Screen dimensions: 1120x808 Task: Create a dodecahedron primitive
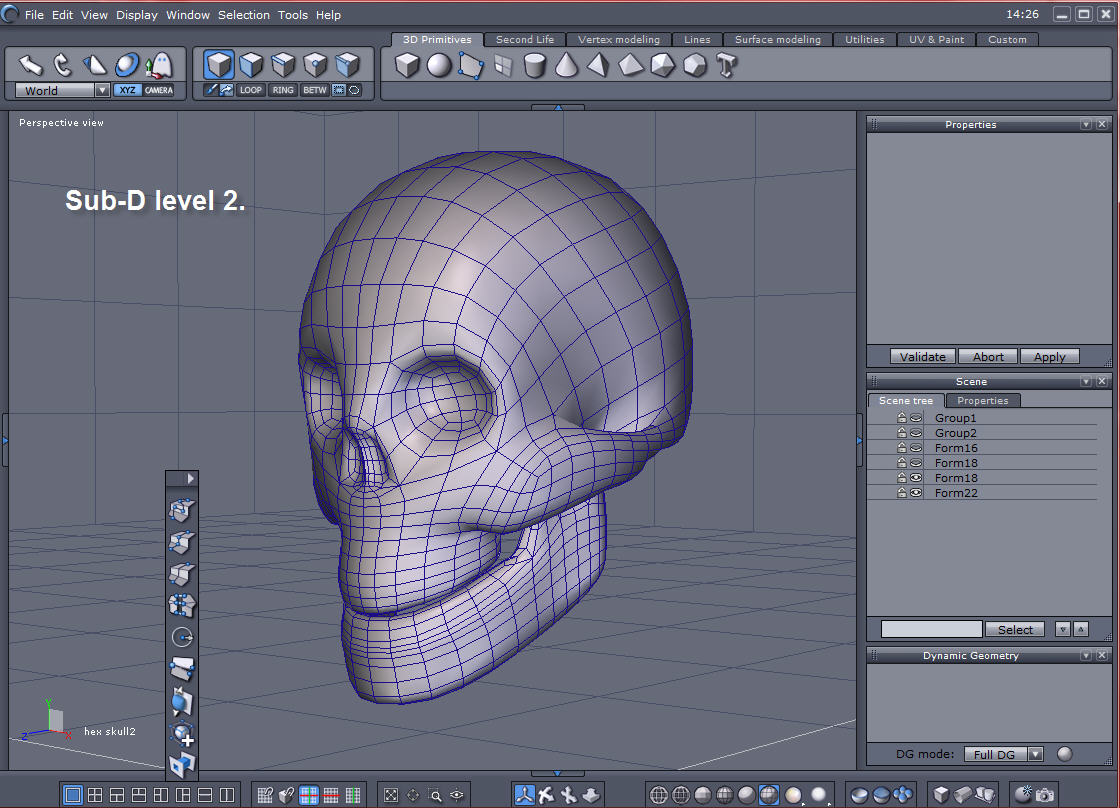coord(694,65)
